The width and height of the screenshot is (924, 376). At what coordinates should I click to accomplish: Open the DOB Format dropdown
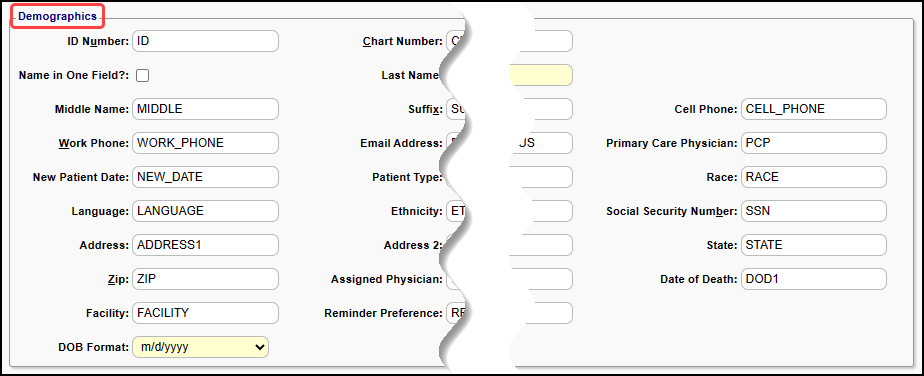point(200,347)
